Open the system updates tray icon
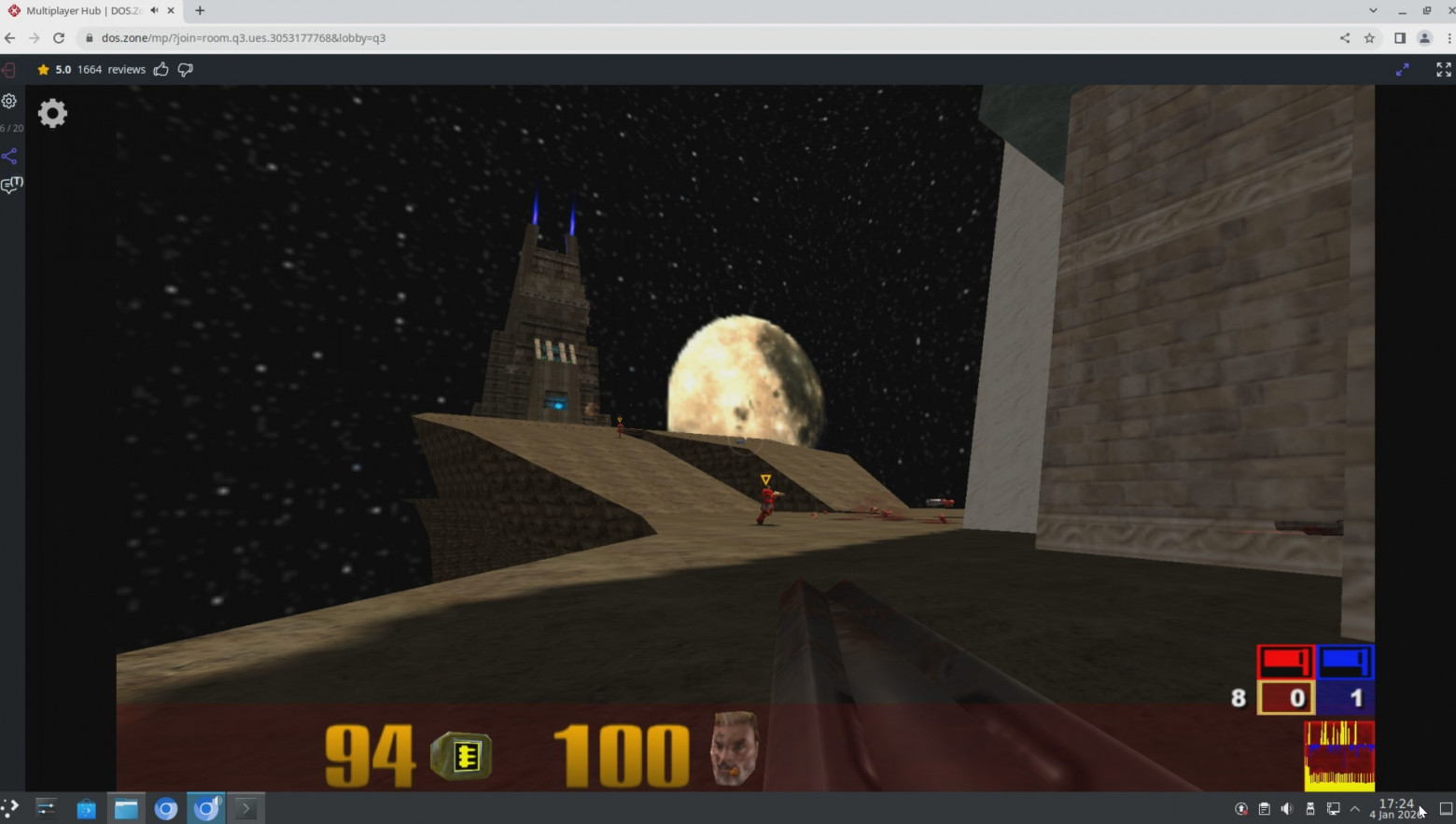The image size is (1456, 824). coord(1241,809)
